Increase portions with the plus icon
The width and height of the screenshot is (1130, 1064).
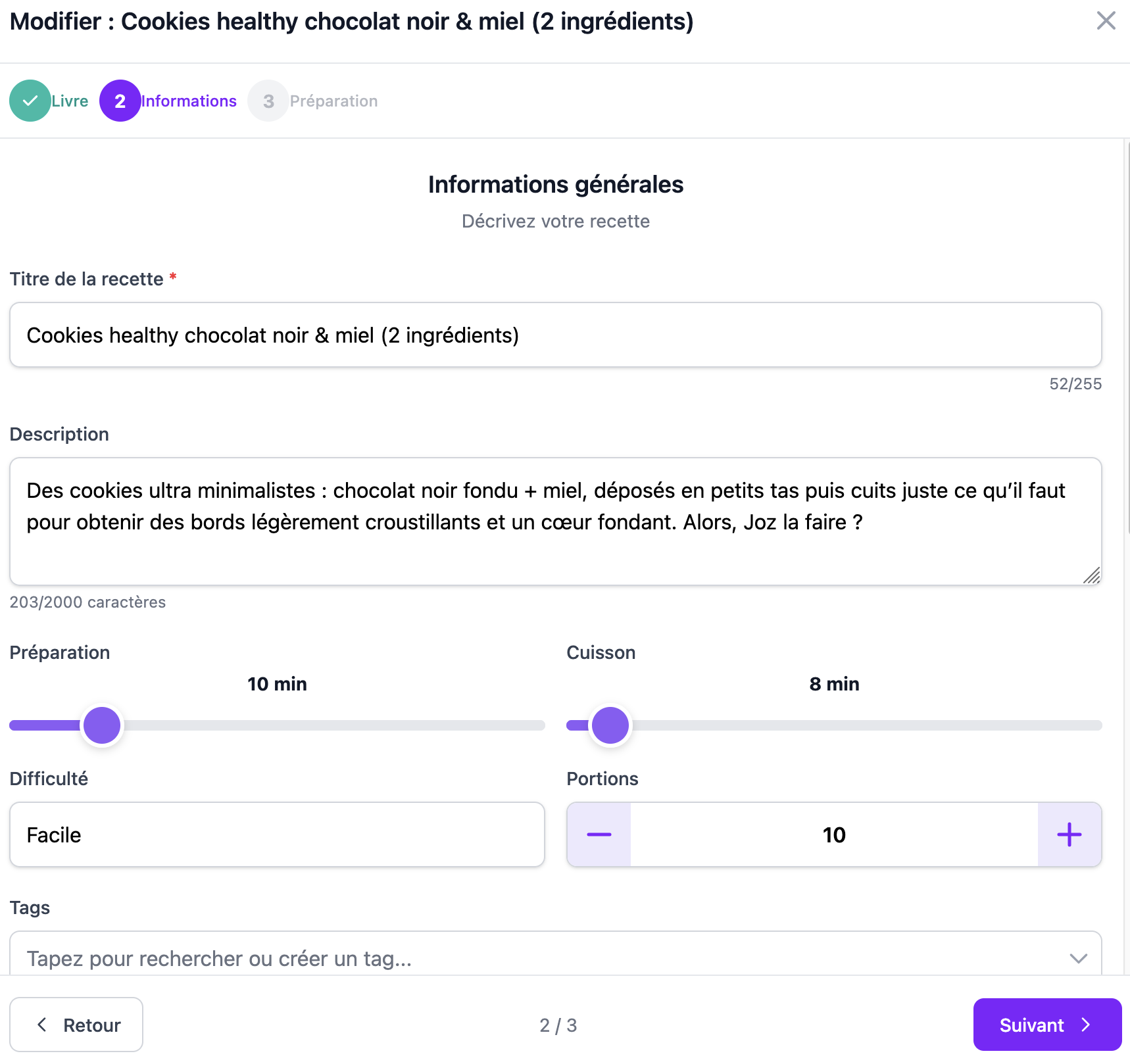1069,834
